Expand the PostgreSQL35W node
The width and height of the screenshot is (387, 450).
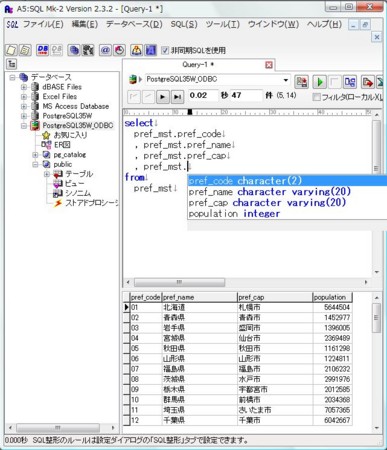tap(24, 116)
